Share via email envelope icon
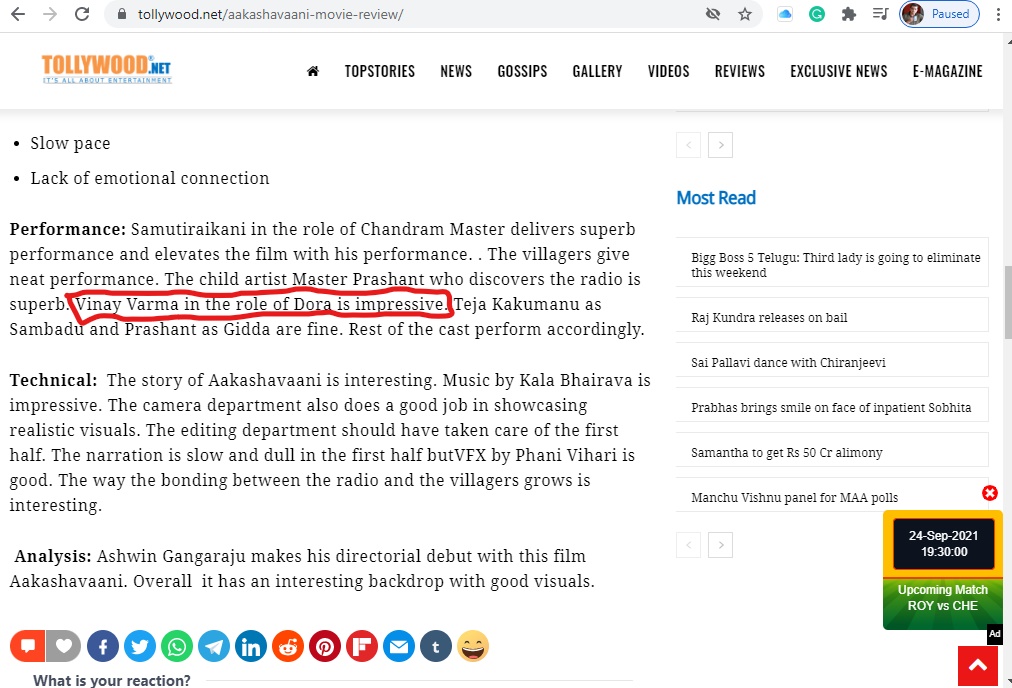The image size is (1012, 688). pos(399,646)
